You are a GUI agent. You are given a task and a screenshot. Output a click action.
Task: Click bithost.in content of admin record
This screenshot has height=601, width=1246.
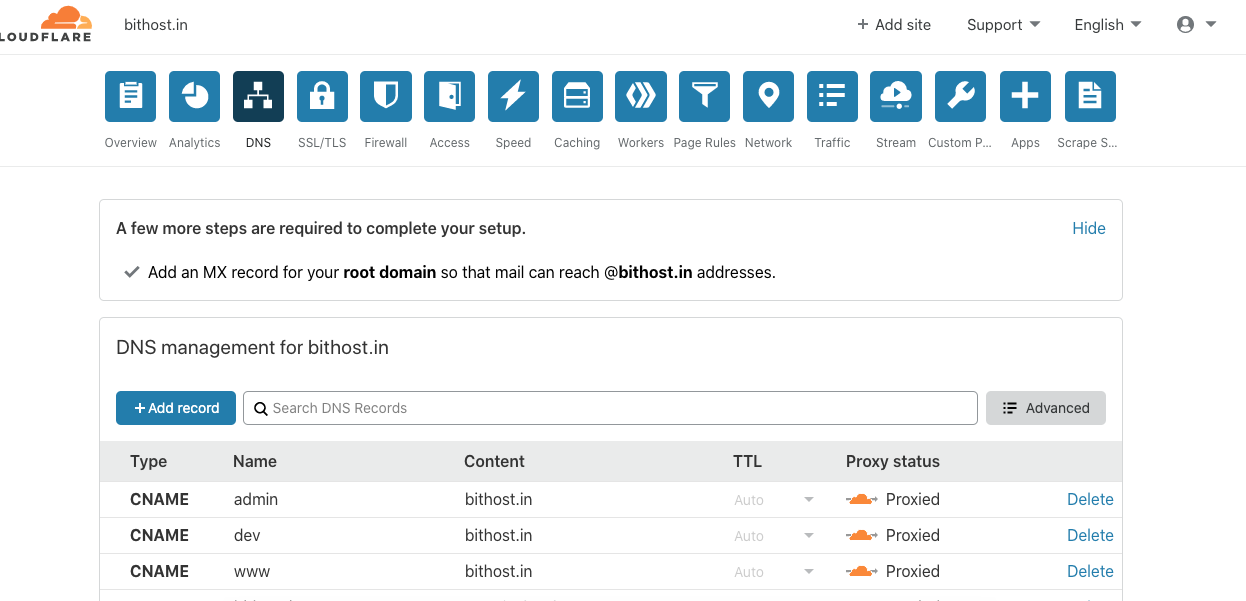[x=498, y=499]
